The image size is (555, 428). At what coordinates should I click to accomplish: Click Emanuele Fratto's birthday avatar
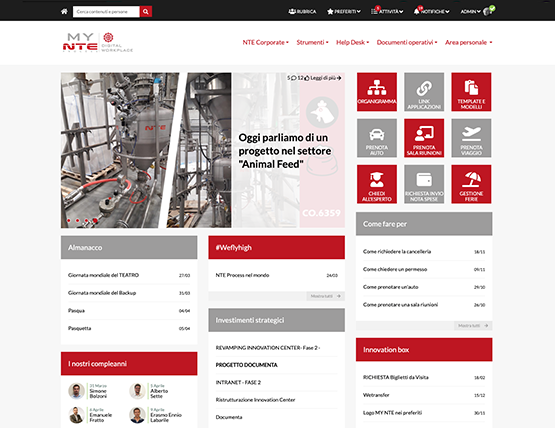[x=76, y=415]
